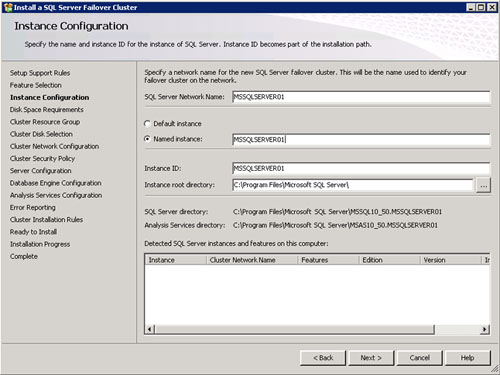Image resolution: width=500 pixels, height=375 pixels.
Task: Click the Instance ID text field
Action: (x=361, y=168)
